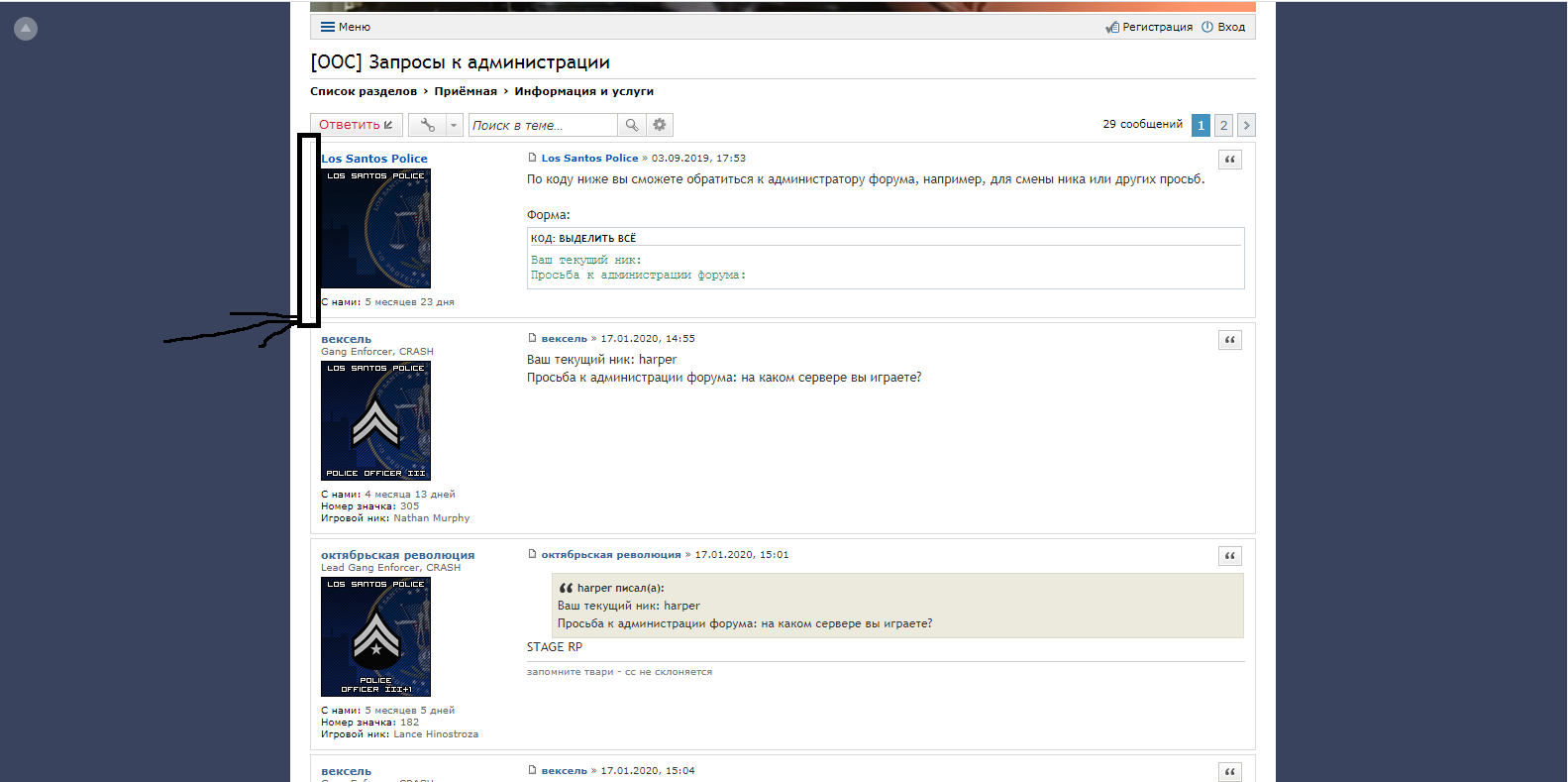Click the wrench topic tools icon

427,125
